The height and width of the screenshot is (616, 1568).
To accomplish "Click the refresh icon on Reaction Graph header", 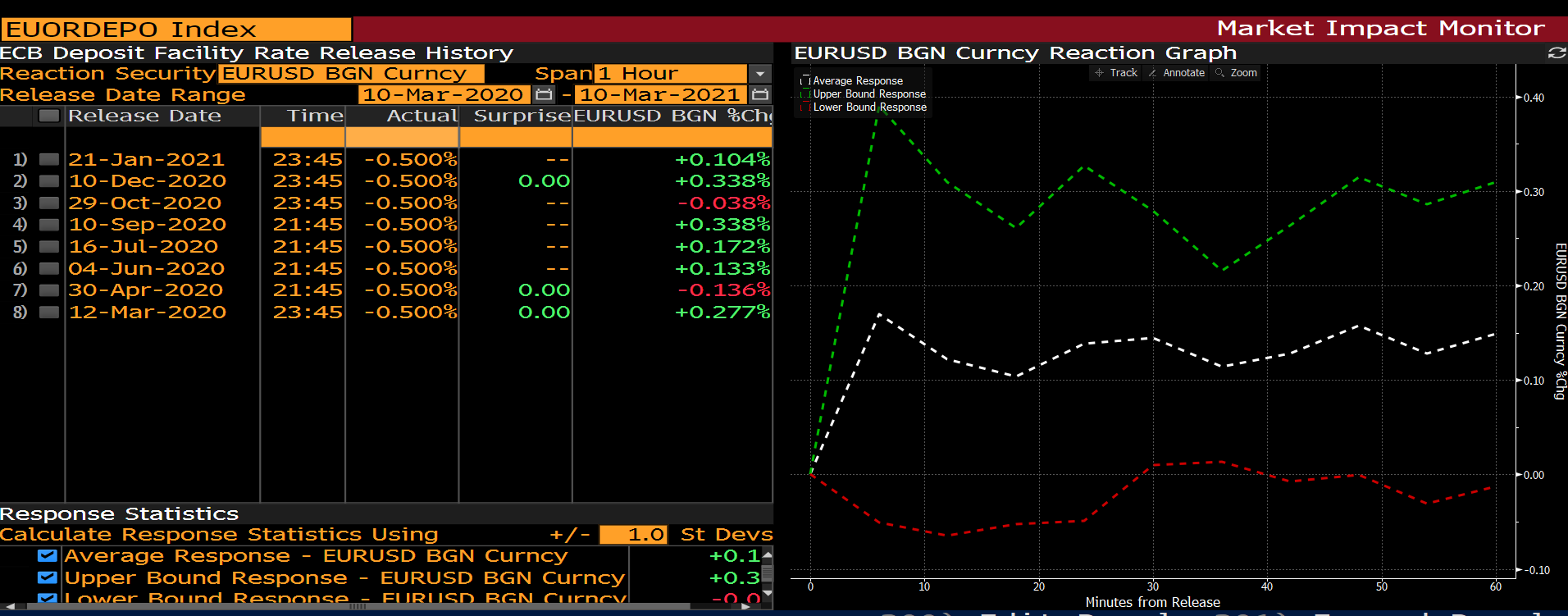I will [1556, 52].
